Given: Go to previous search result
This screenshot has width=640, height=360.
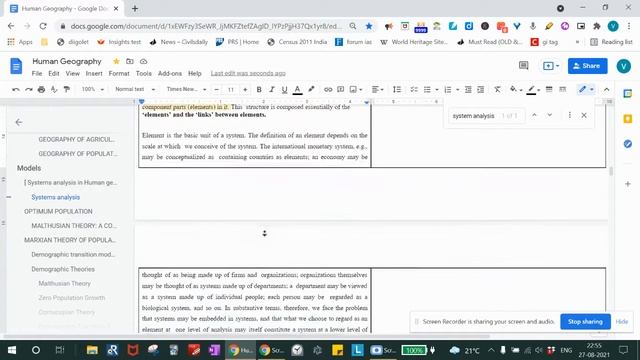Looking at the screenshot, I should point(534,116).
